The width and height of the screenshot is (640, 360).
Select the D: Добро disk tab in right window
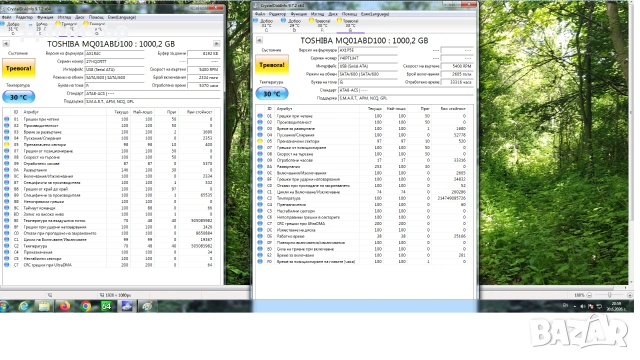(x=294, y=24)
